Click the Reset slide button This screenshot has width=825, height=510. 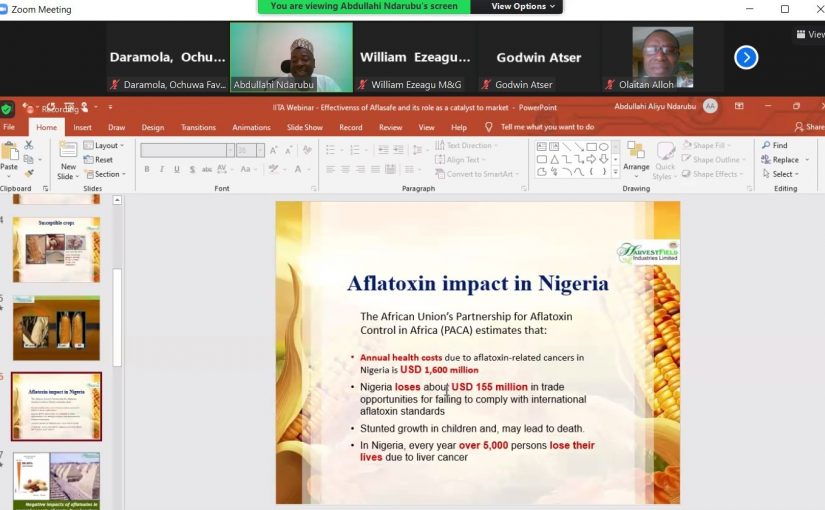click(99, 160)
